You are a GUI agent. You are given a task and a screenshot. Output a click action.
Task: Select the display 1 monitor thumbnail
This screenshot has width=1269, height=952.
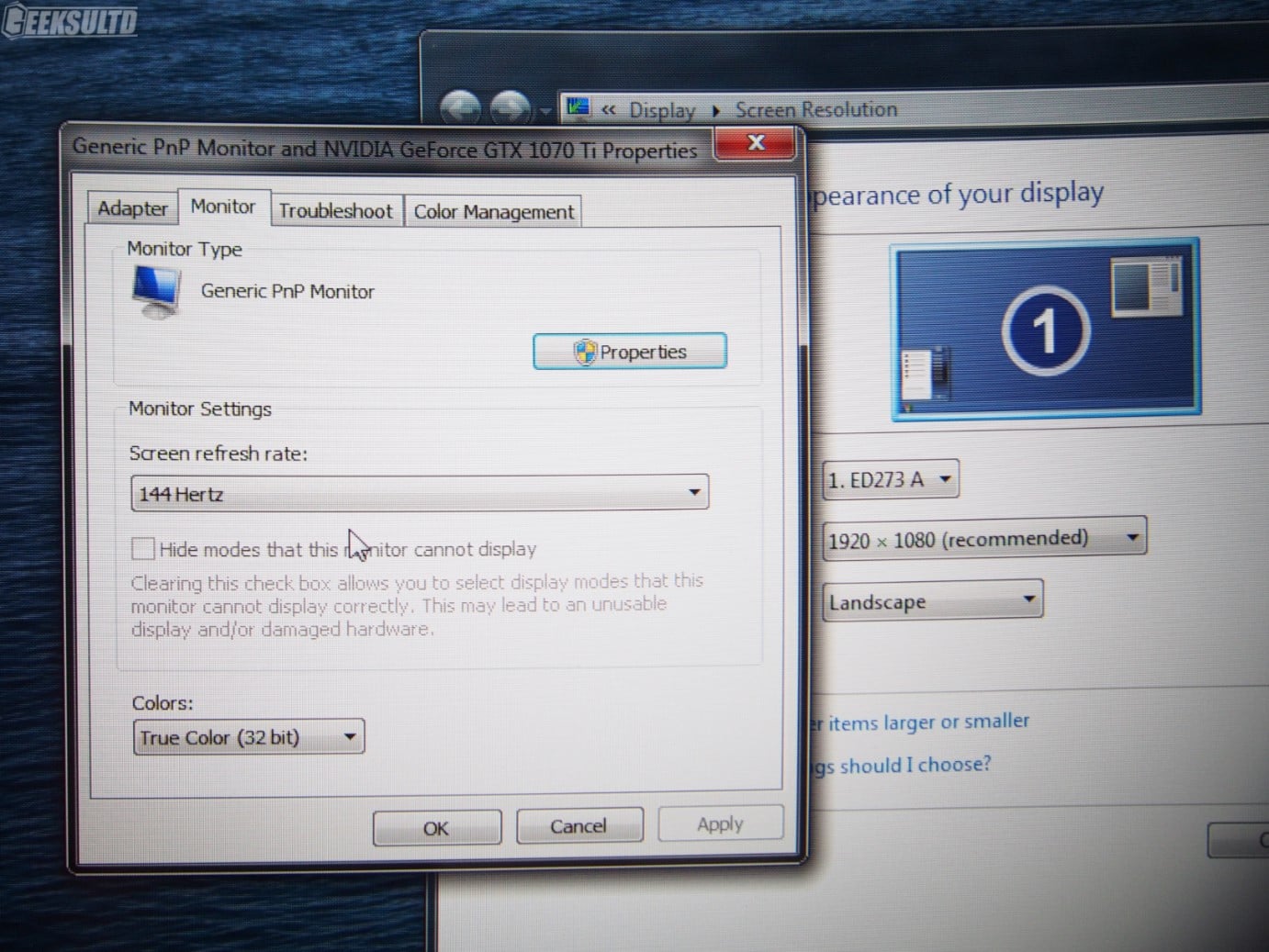1045,330
